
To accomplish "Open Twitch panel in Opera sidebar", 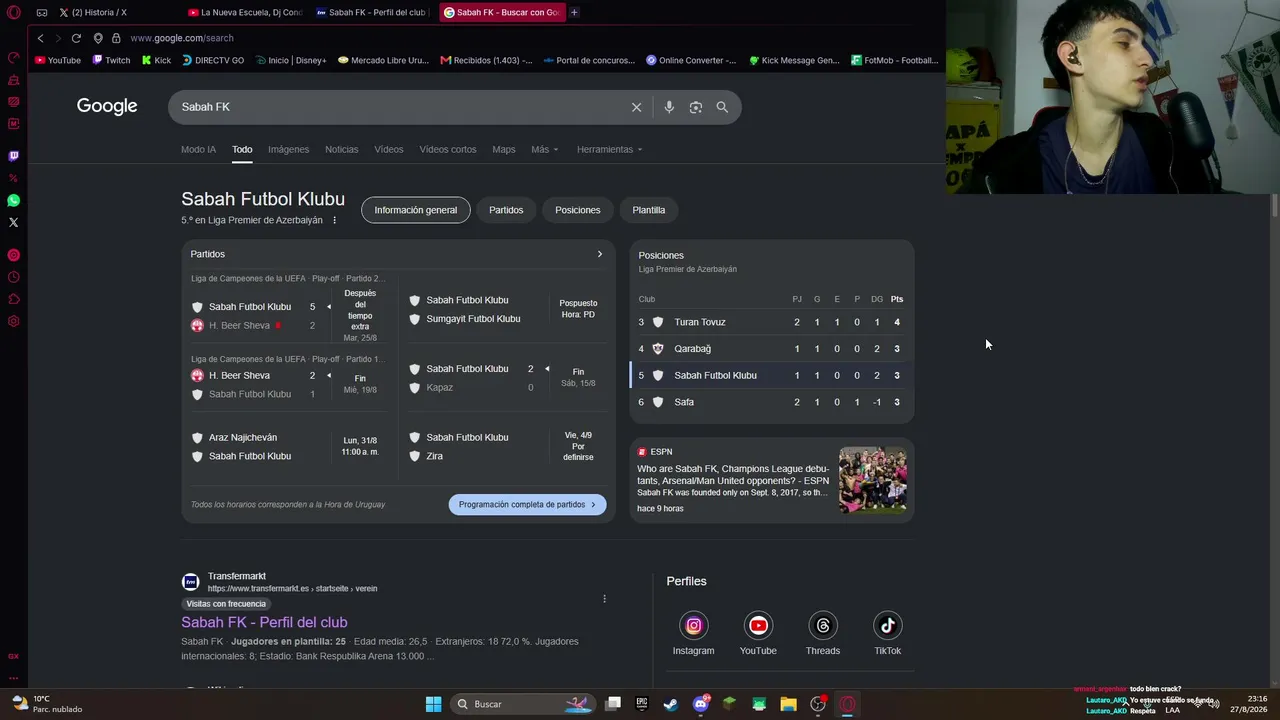I will point(13,156).
